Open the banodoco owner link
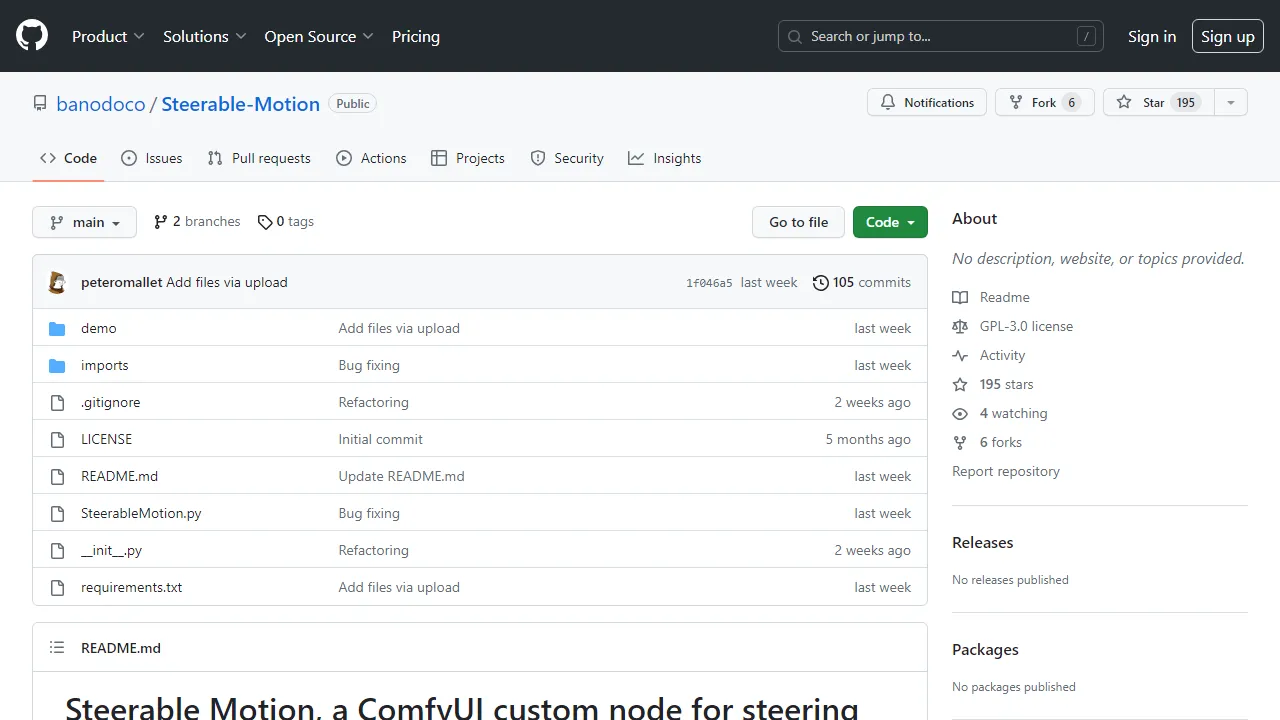 coord(101,104)
